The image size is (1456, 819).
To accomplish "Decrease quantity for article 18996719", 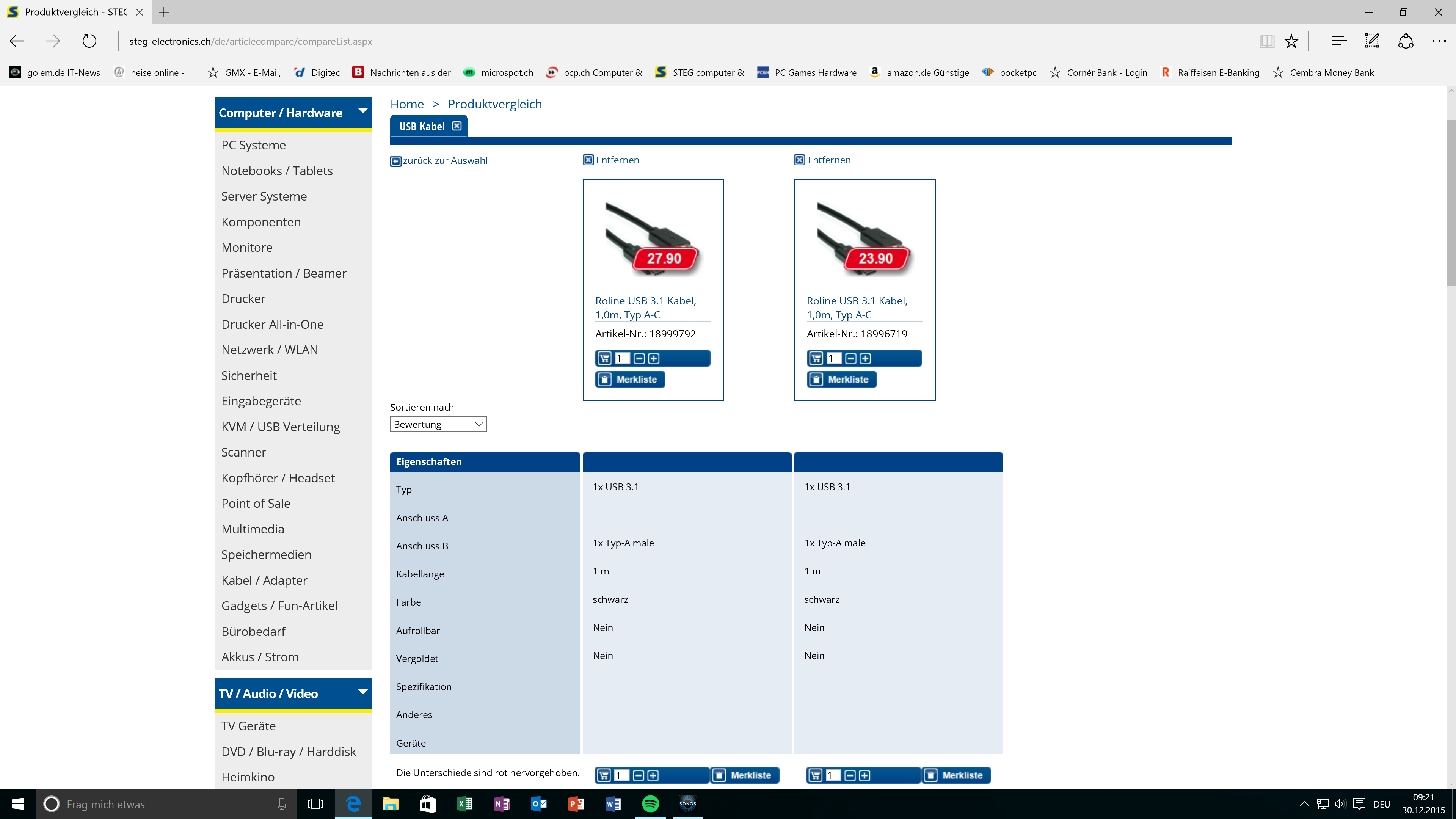I will 850,358.
